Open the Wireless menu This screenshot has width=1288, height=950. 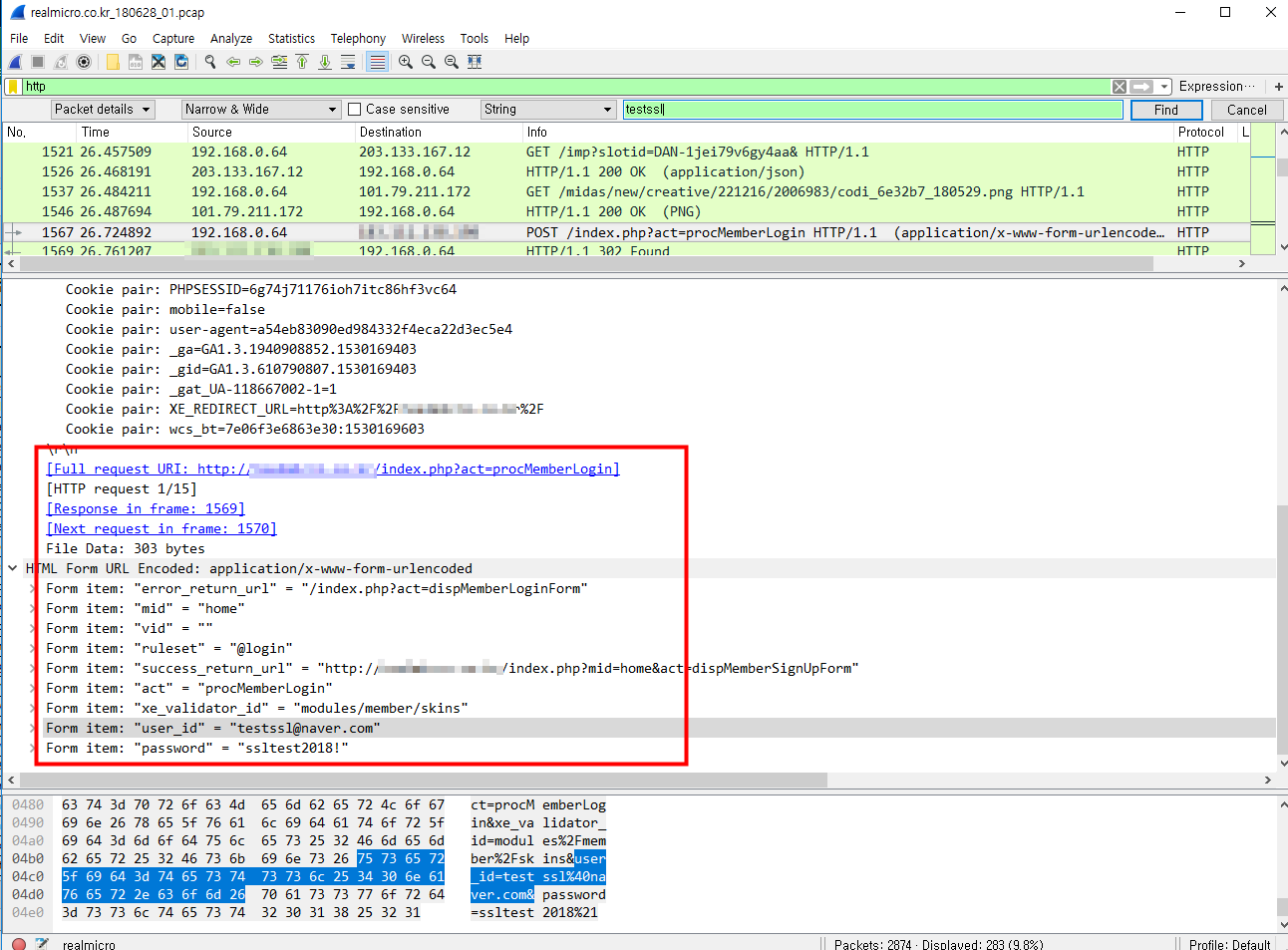(x=423, y=39)
